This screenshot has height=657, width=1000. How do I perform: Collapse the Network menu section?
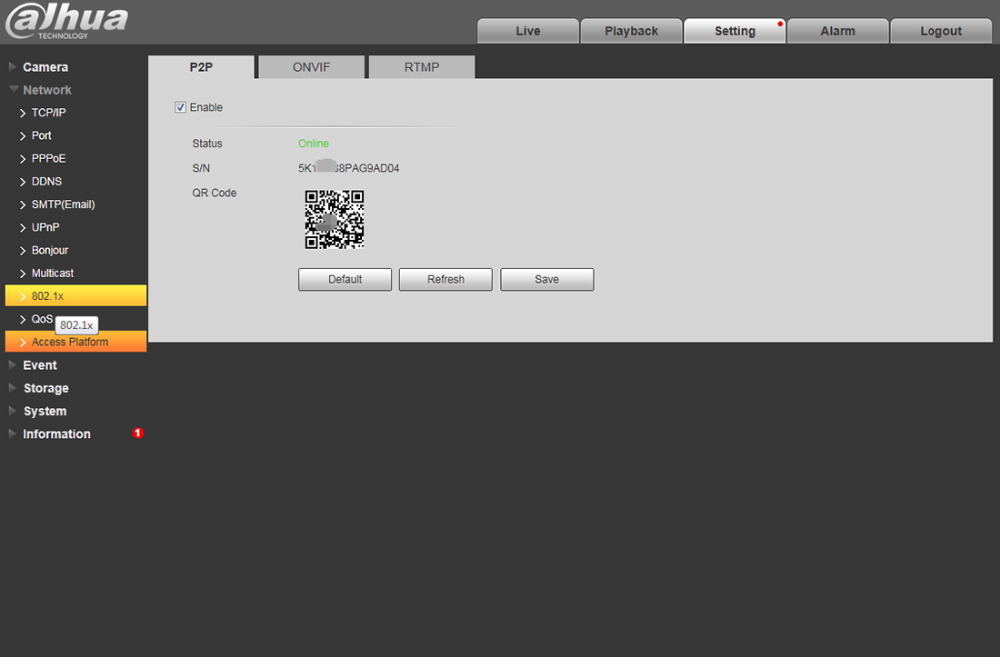(47, 90)
